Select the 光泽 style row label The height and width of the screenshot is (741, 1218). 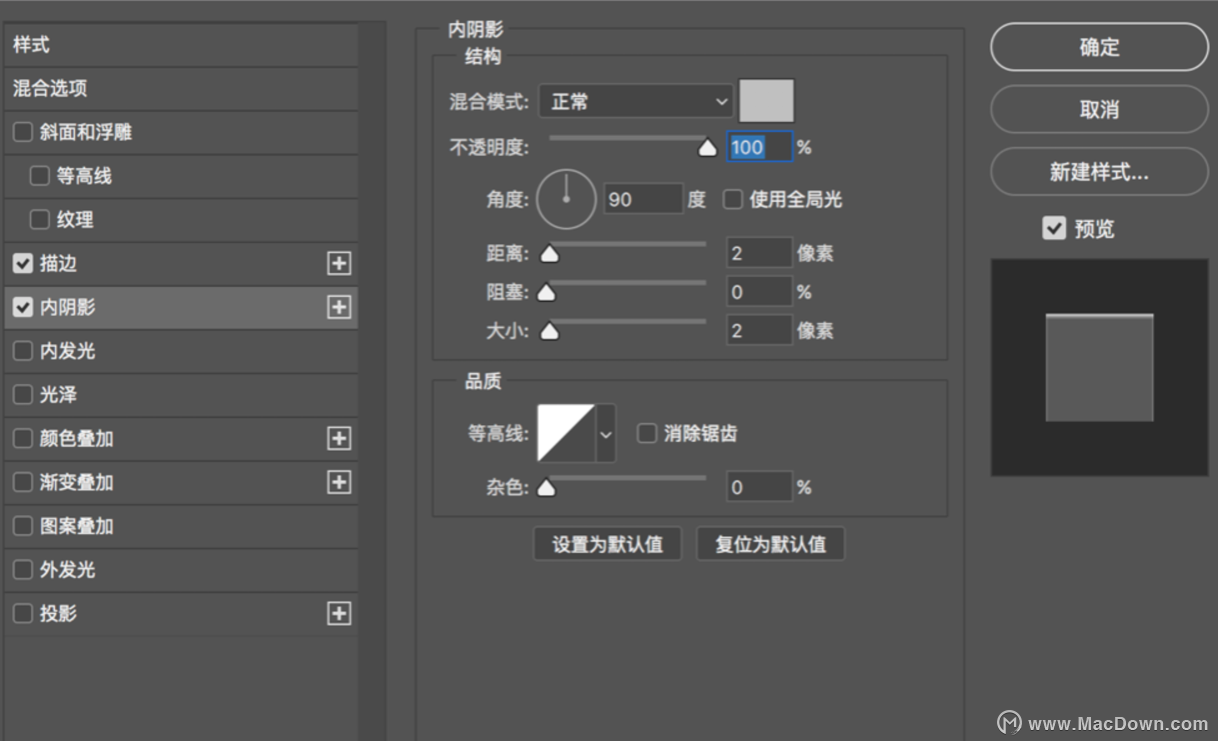coord(58,395)
